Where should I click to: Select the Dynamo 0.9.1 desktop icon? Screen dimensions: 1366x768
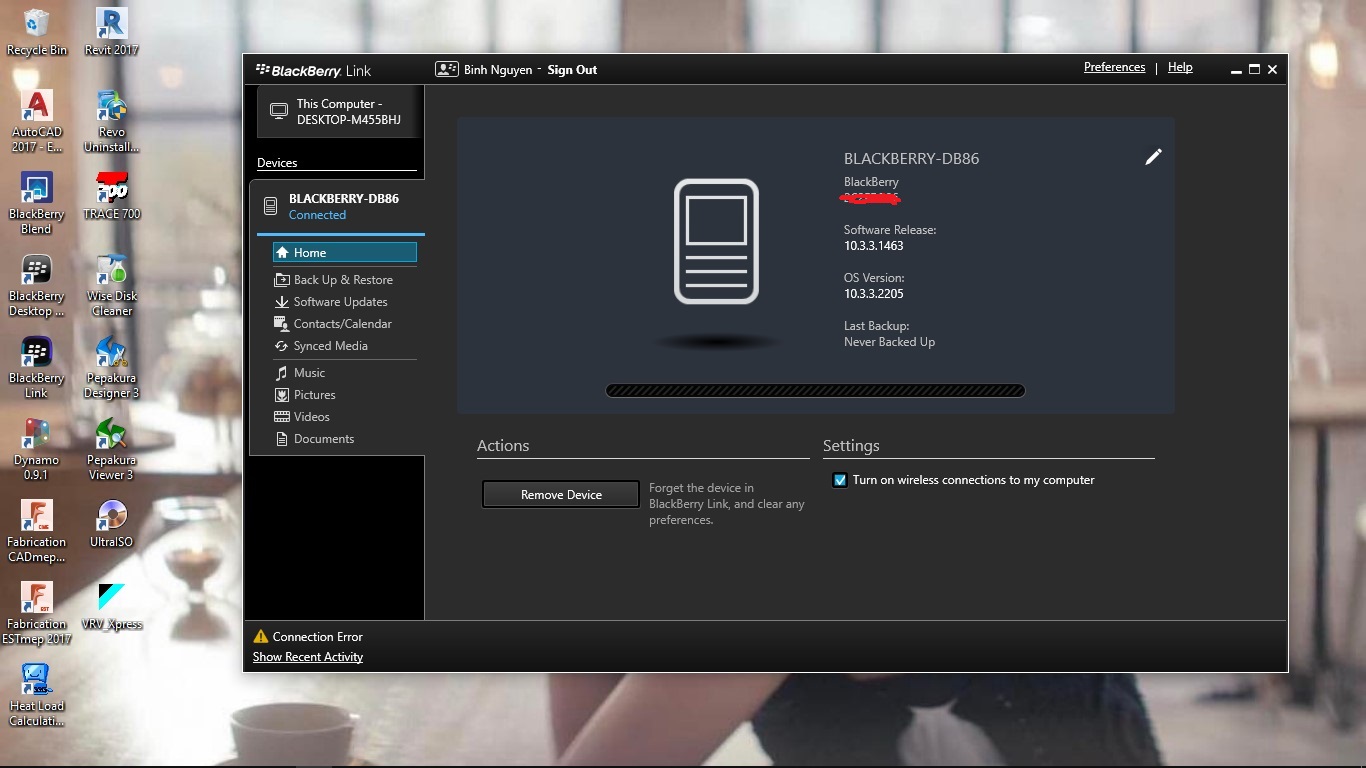[x=37, y=449]
